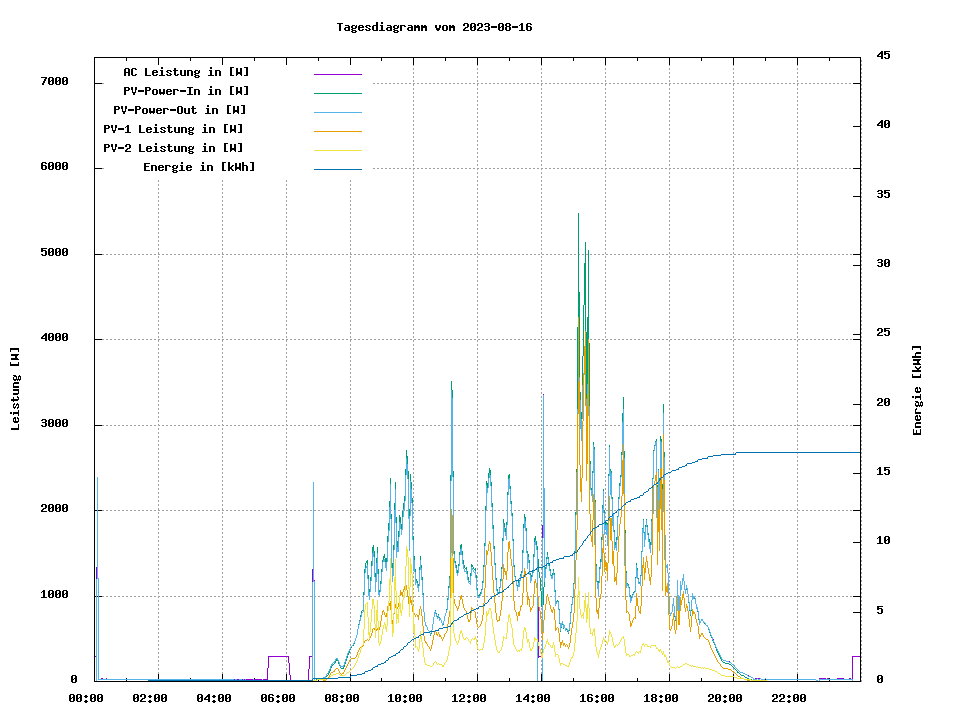
Task: Click the yellow PV-2 Leistung legend line
Action: [337, 149]
